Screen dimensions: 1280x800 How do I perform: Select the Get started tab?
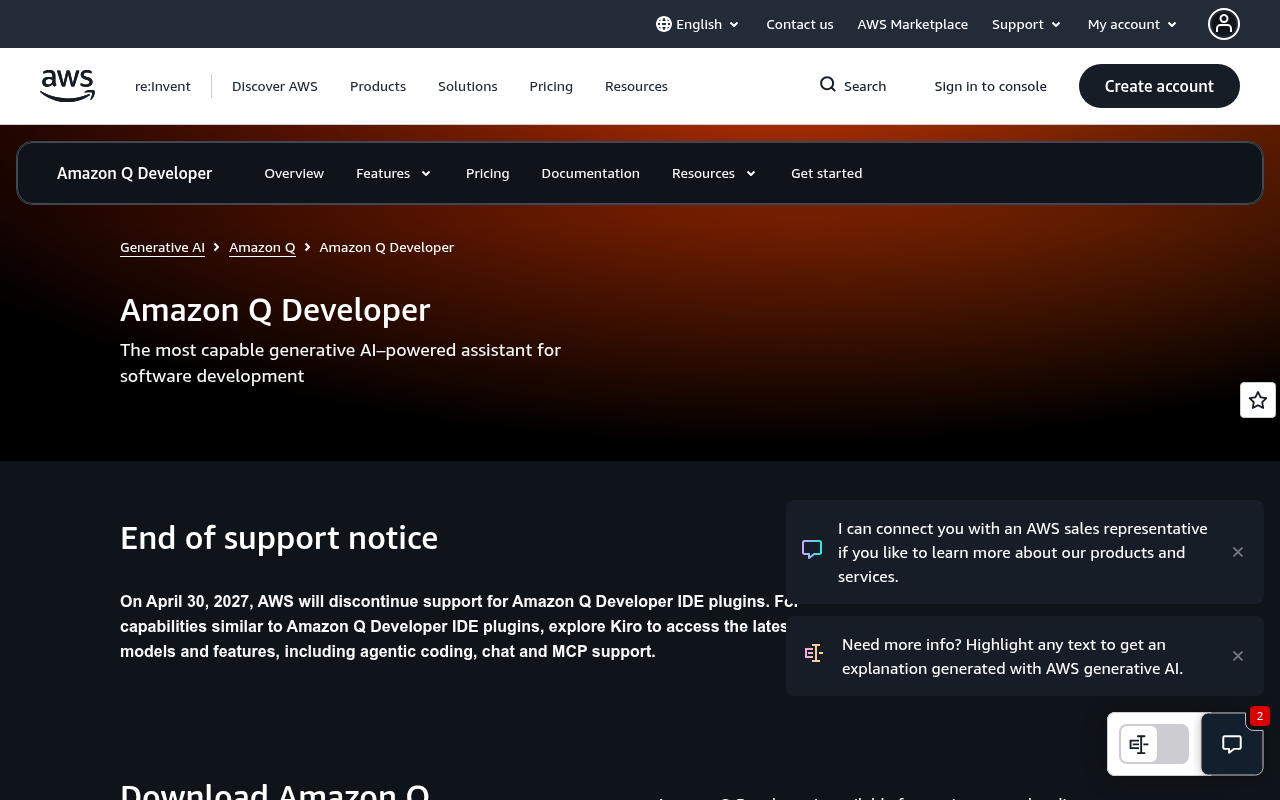coord(827,173)
